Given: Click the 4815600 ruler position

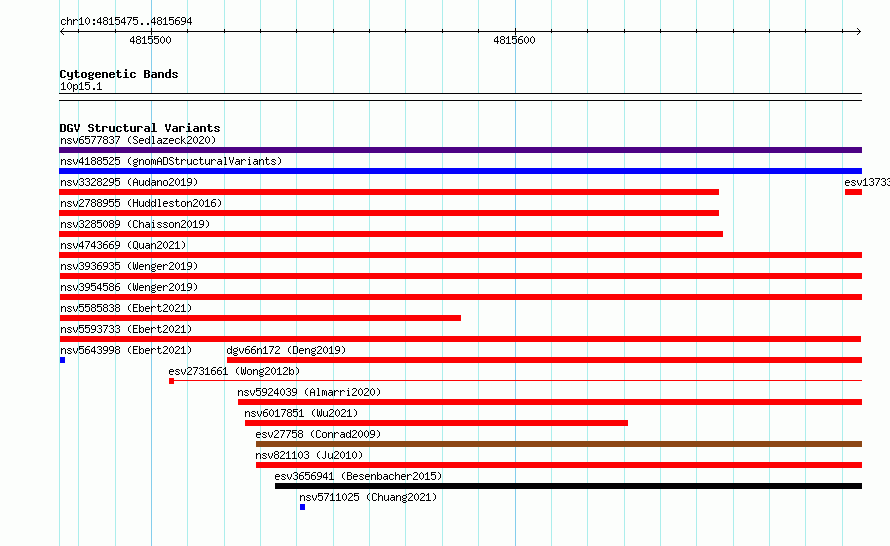Looking at the screenshot, I should tap(514, 40).
